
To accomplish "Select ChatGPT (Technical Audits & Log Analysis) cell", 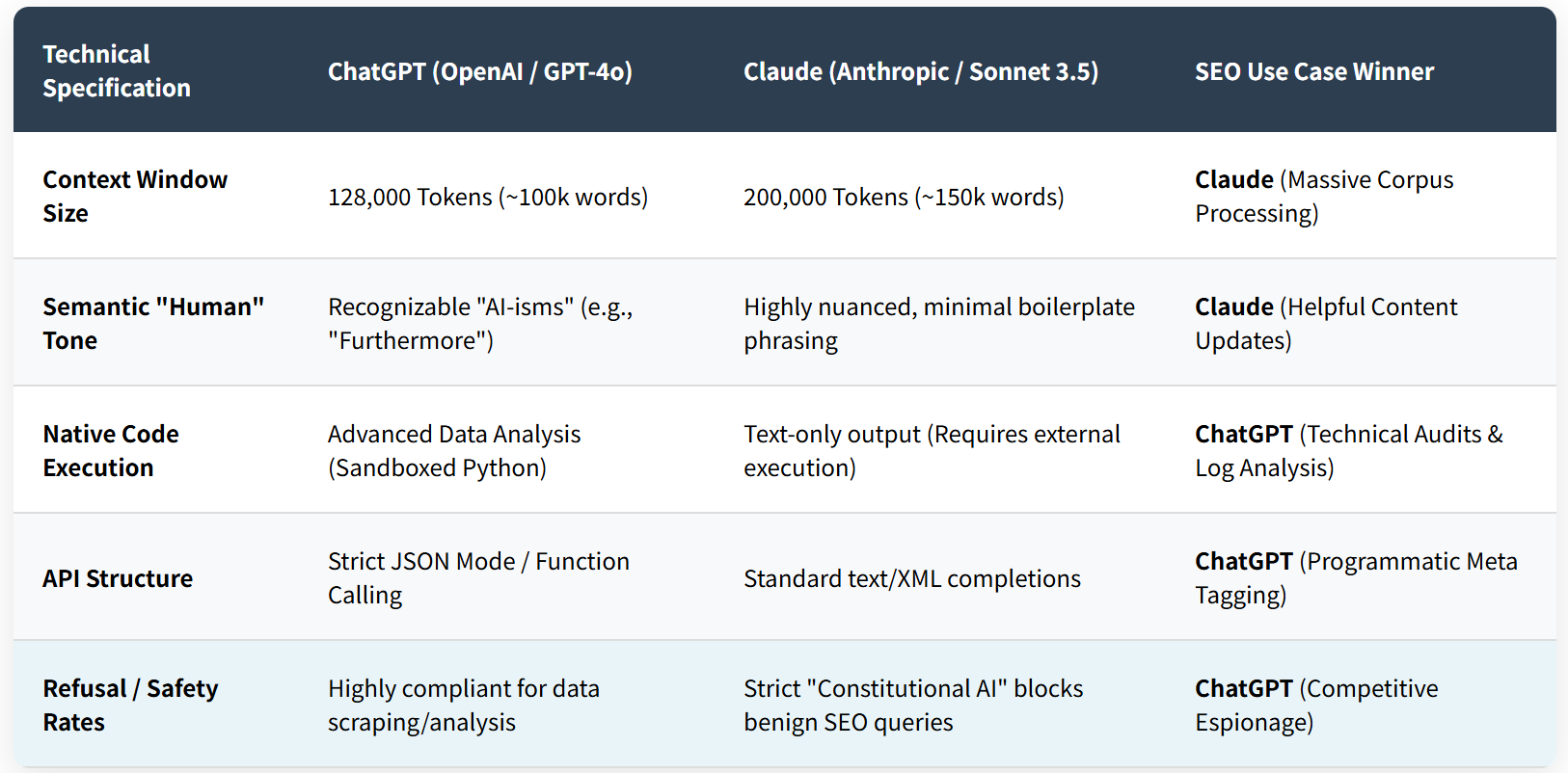I will (x=1349, y=450).
